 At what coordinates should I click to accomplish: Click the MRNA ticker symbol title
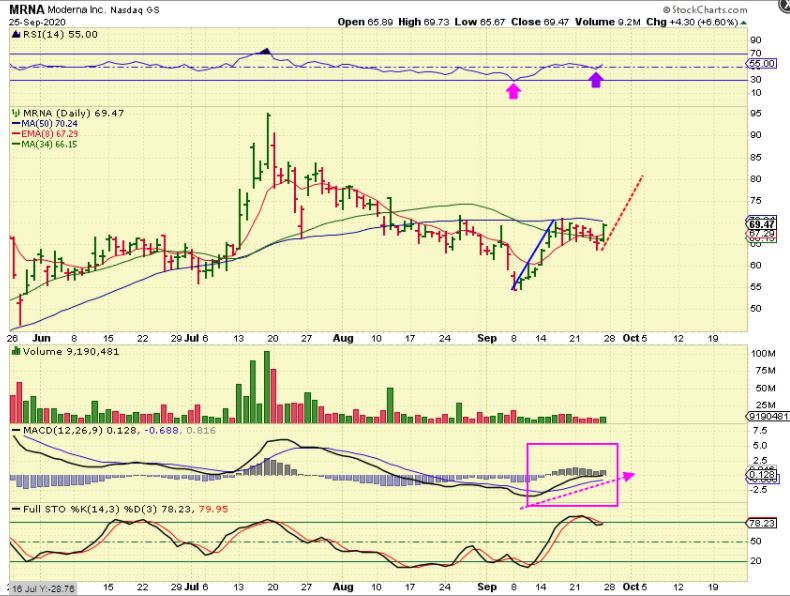[27, 10]
